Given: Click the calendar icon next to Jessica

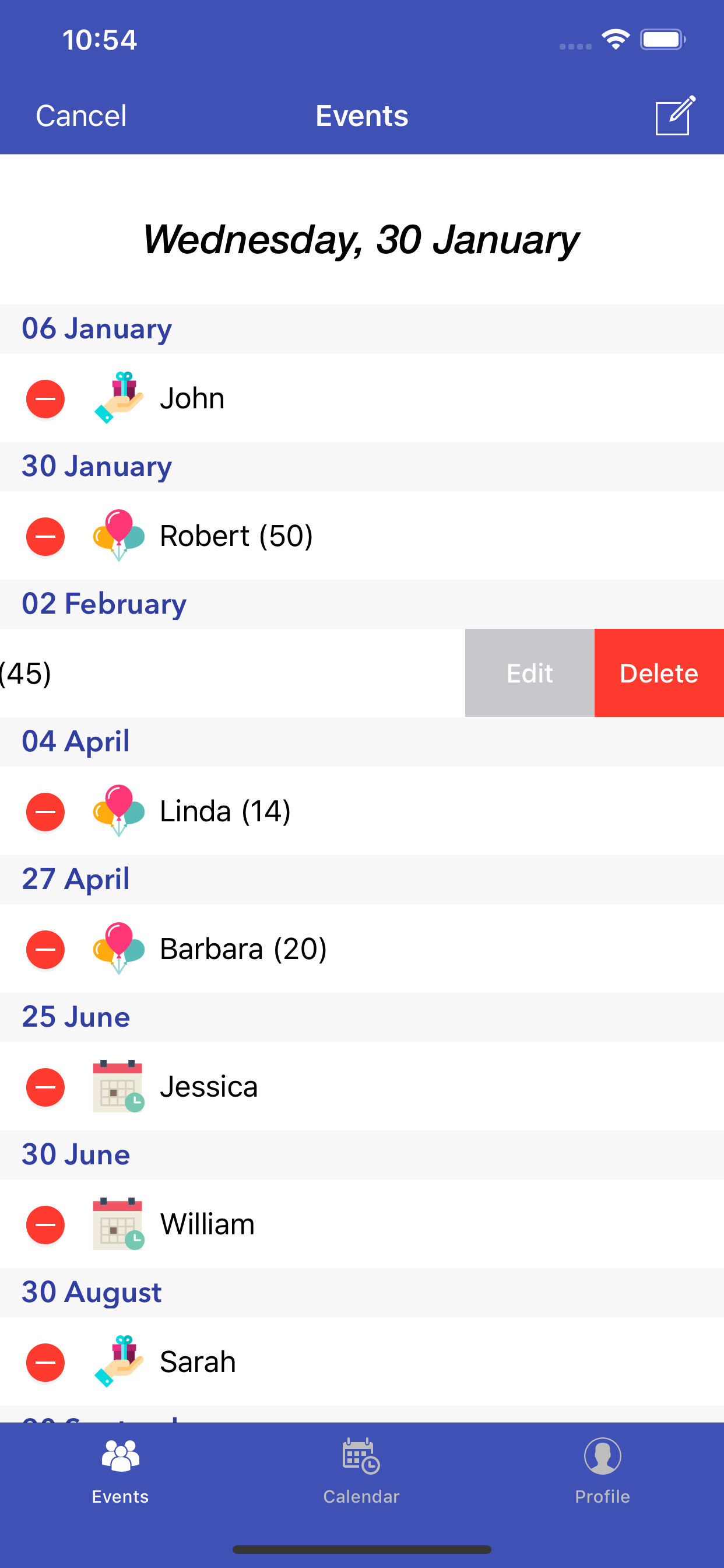Looking at the screenshot, I should click(x=119, y=1086).
